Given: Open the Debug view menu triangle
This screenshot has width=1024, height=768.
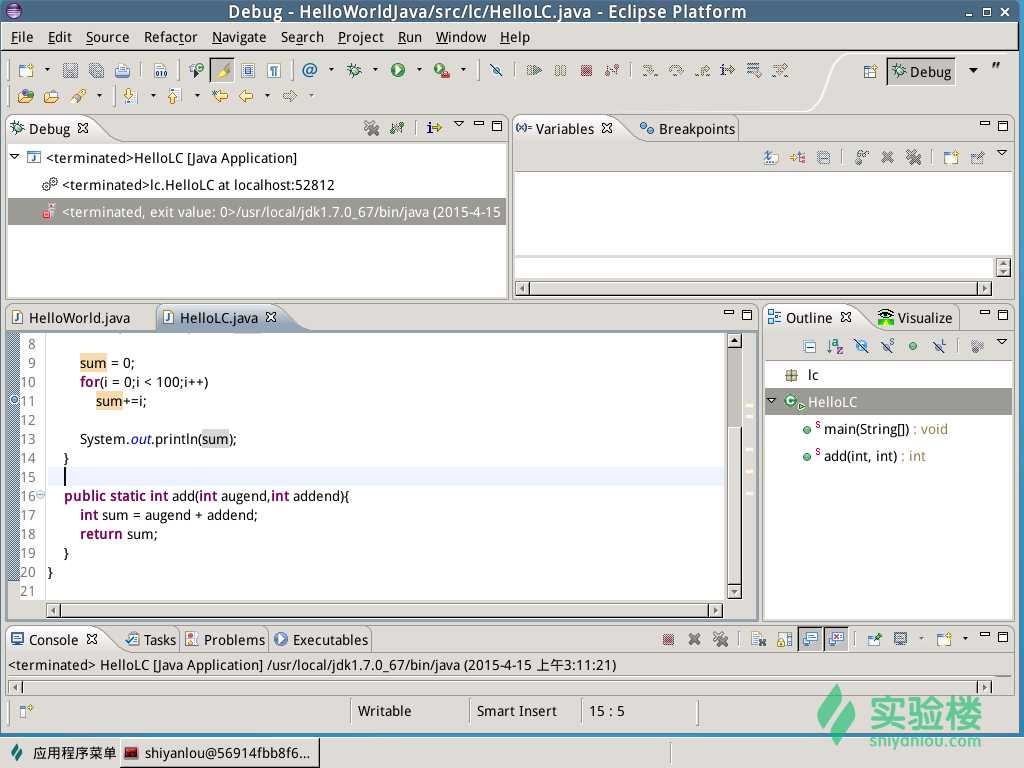Looking at the screenshot, I should pos(459,124).
